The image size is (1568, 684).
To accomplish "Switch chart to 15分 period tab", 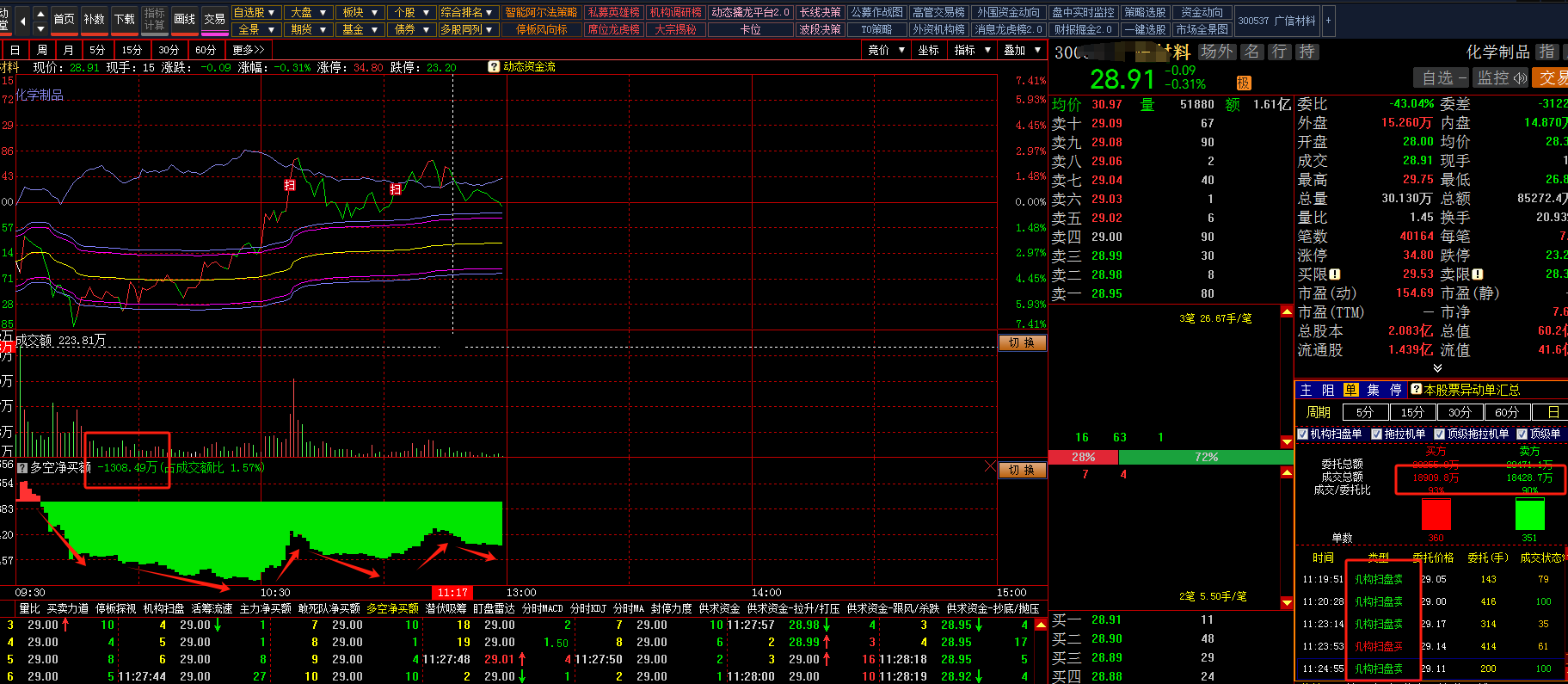I will [132, 50].
